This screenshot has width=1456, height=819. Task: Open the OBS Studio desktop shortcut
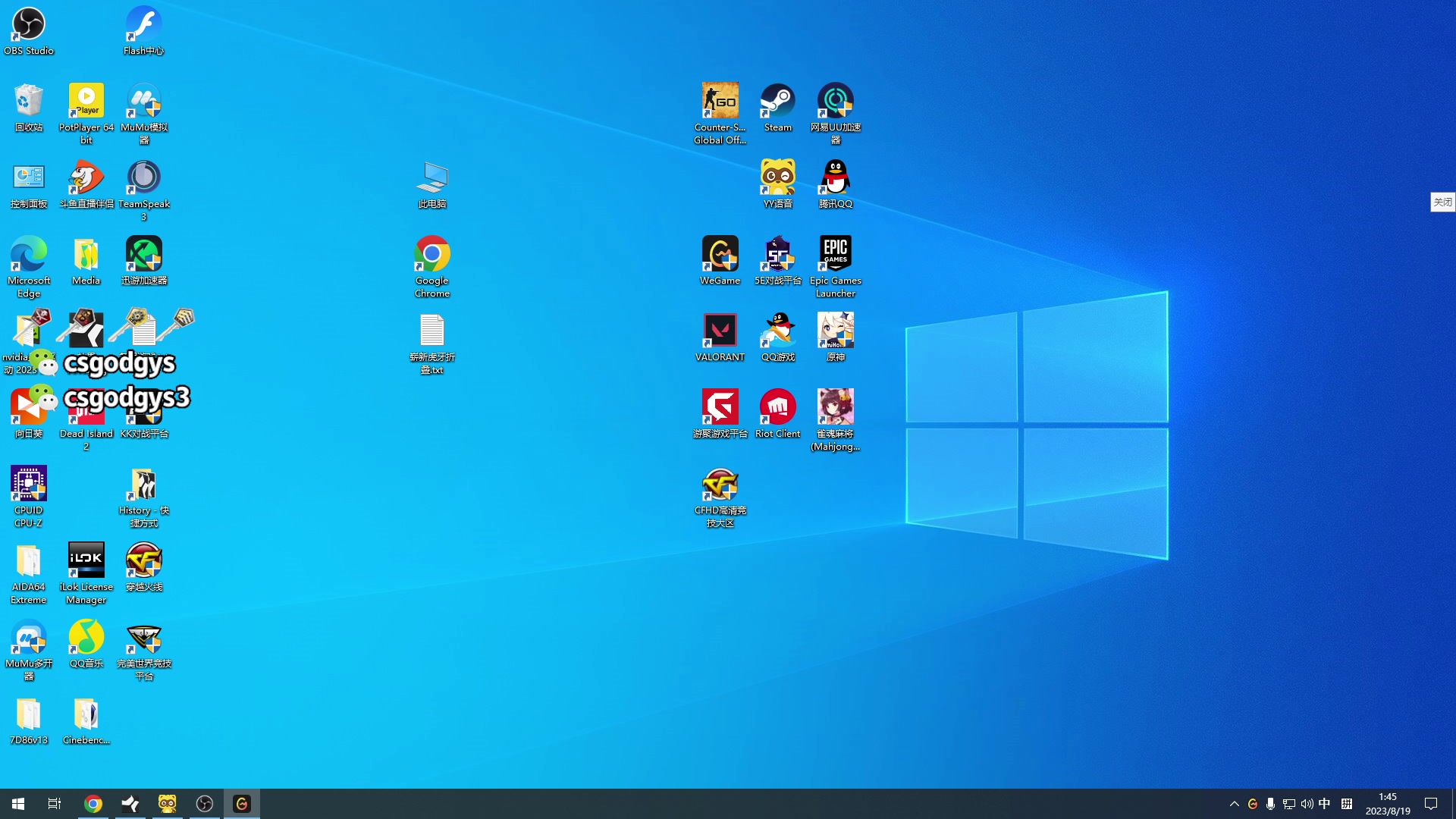pyautogui.click(x=29, y=31)
